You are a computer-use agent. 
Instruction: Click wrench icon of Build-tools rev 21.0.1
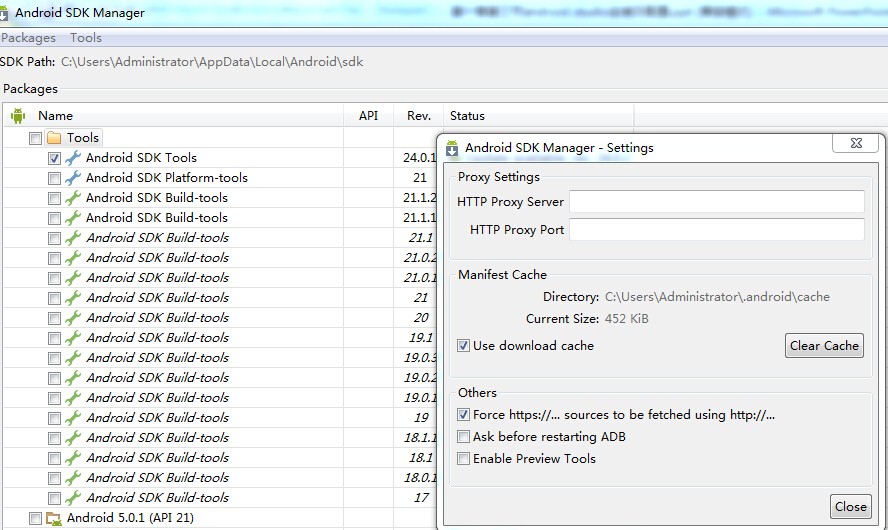click(72, 278)
